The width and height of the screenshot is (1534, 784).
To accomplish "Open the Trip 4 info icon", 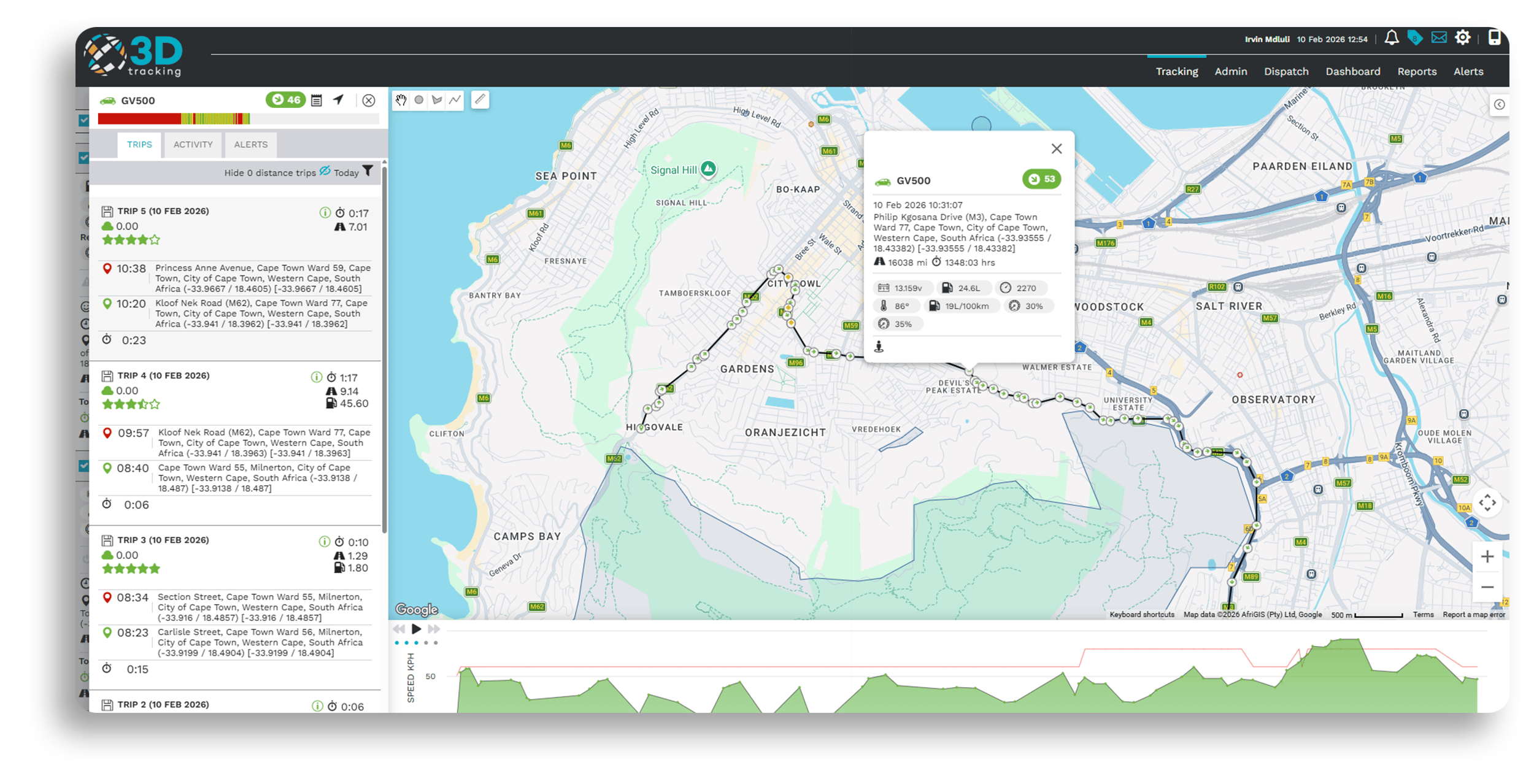I will [x=316, y=377].
